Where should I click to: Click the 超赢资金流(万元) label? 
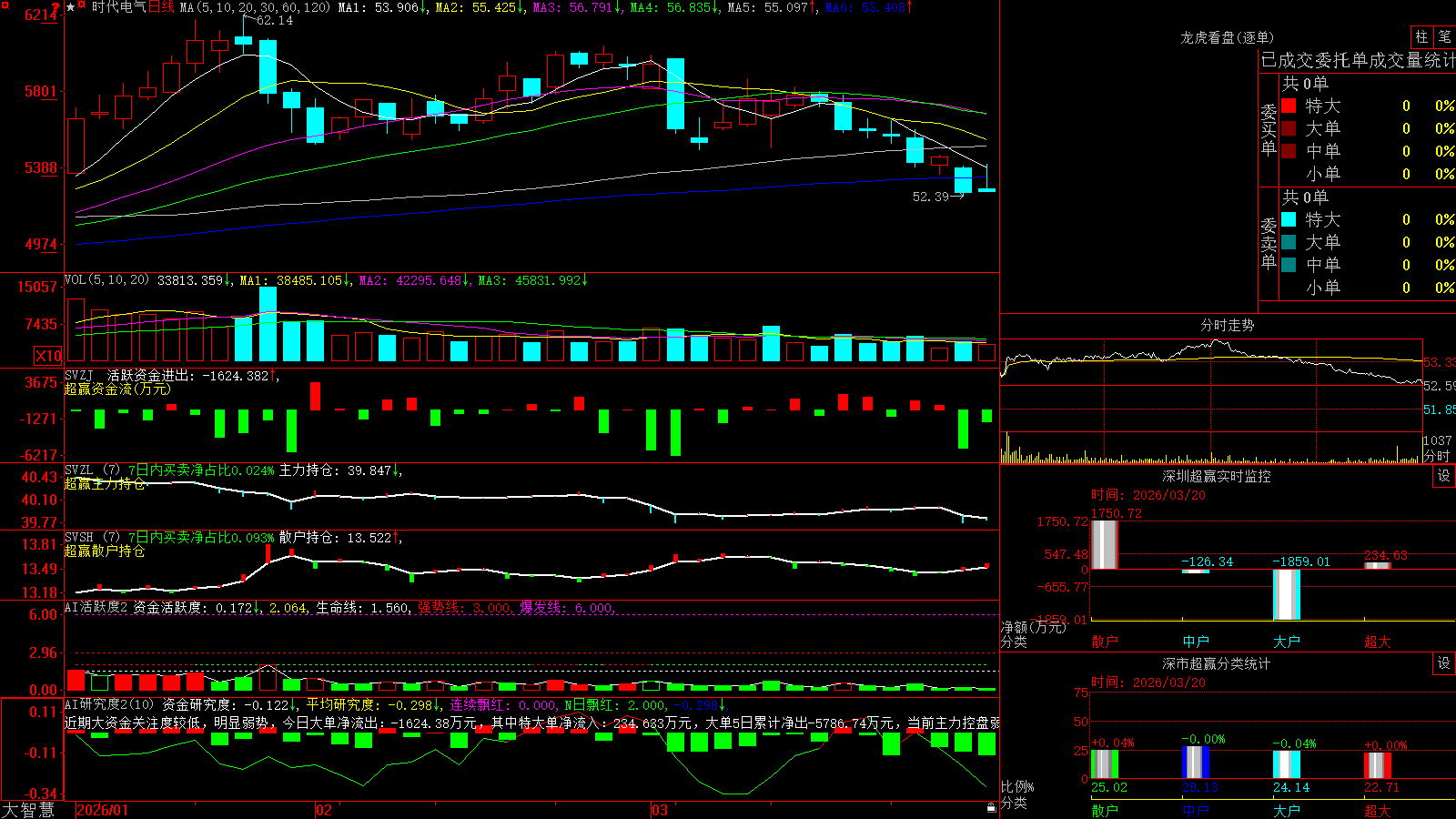117,389
